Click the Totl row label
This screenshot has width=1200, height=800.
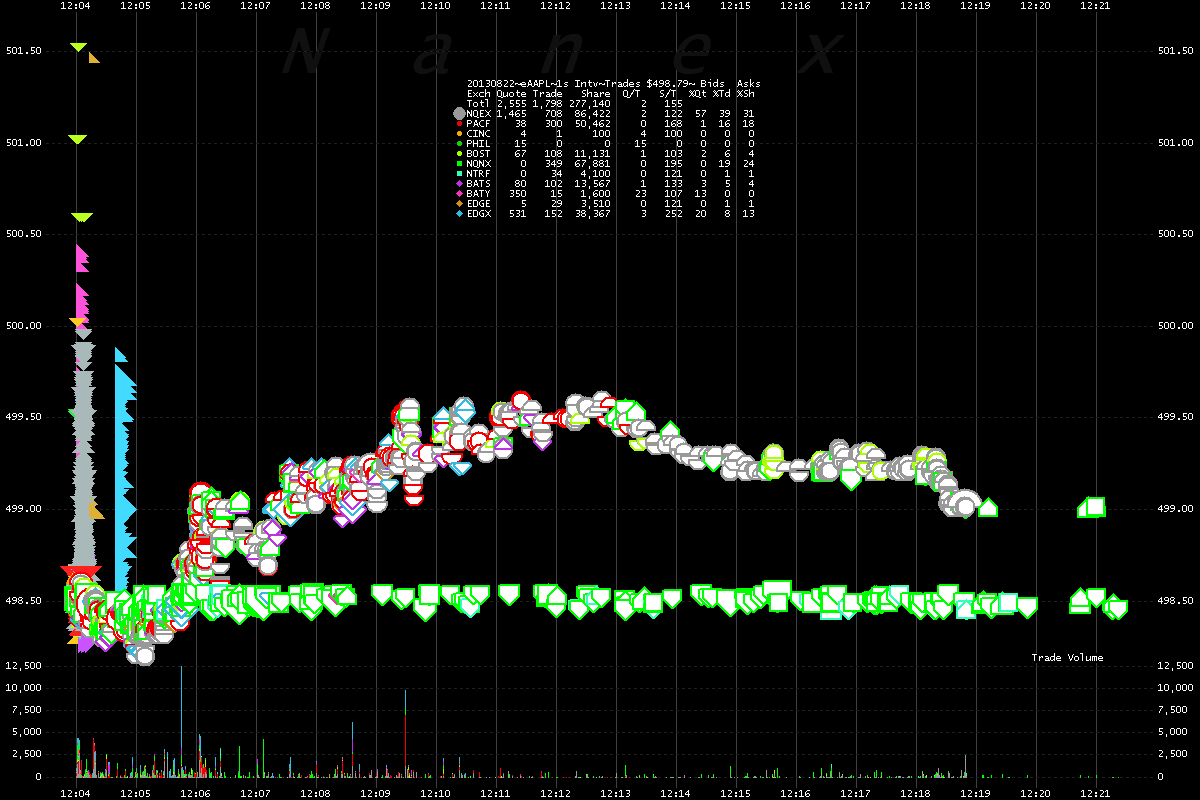click(x=479, y=104)
